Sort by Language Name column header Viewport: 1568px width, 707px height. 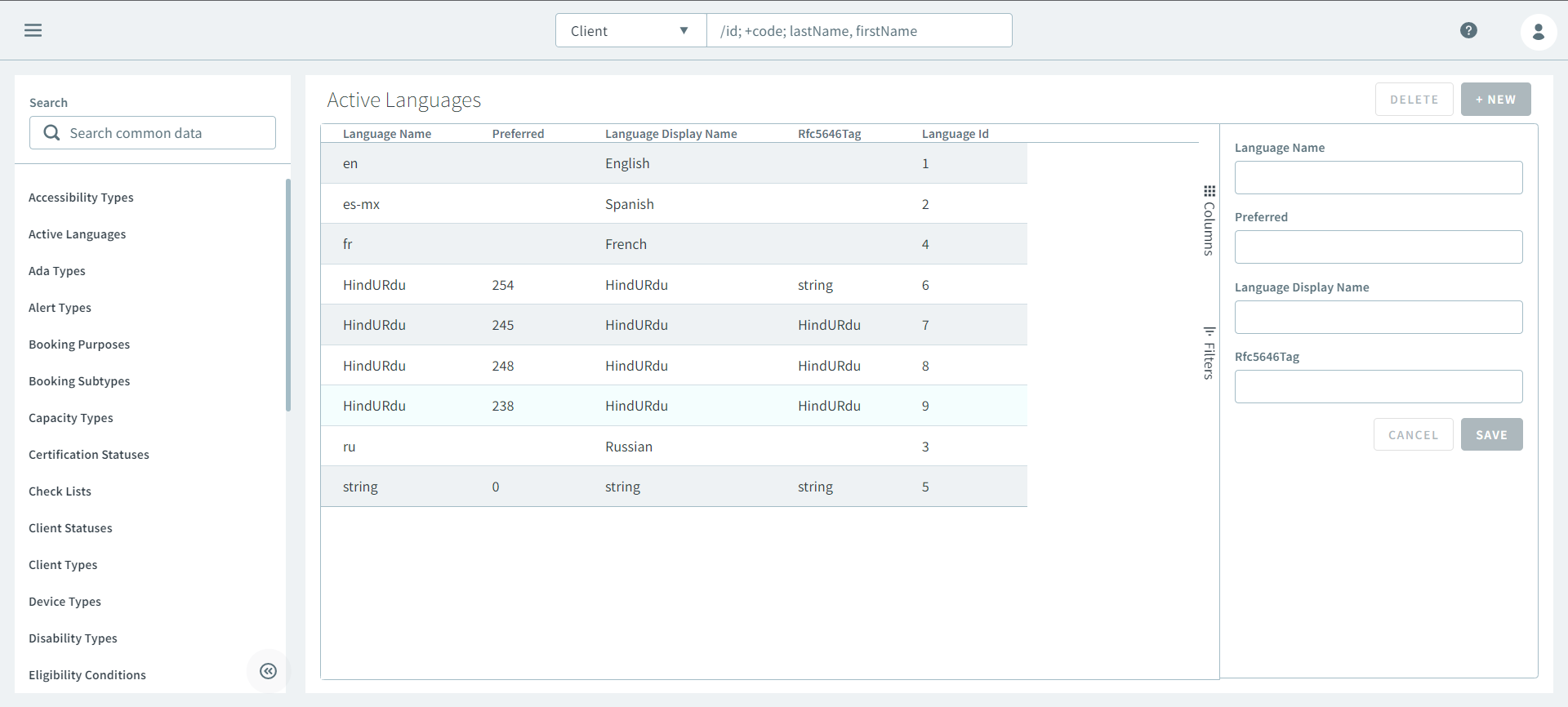click(x=387, y=134)
